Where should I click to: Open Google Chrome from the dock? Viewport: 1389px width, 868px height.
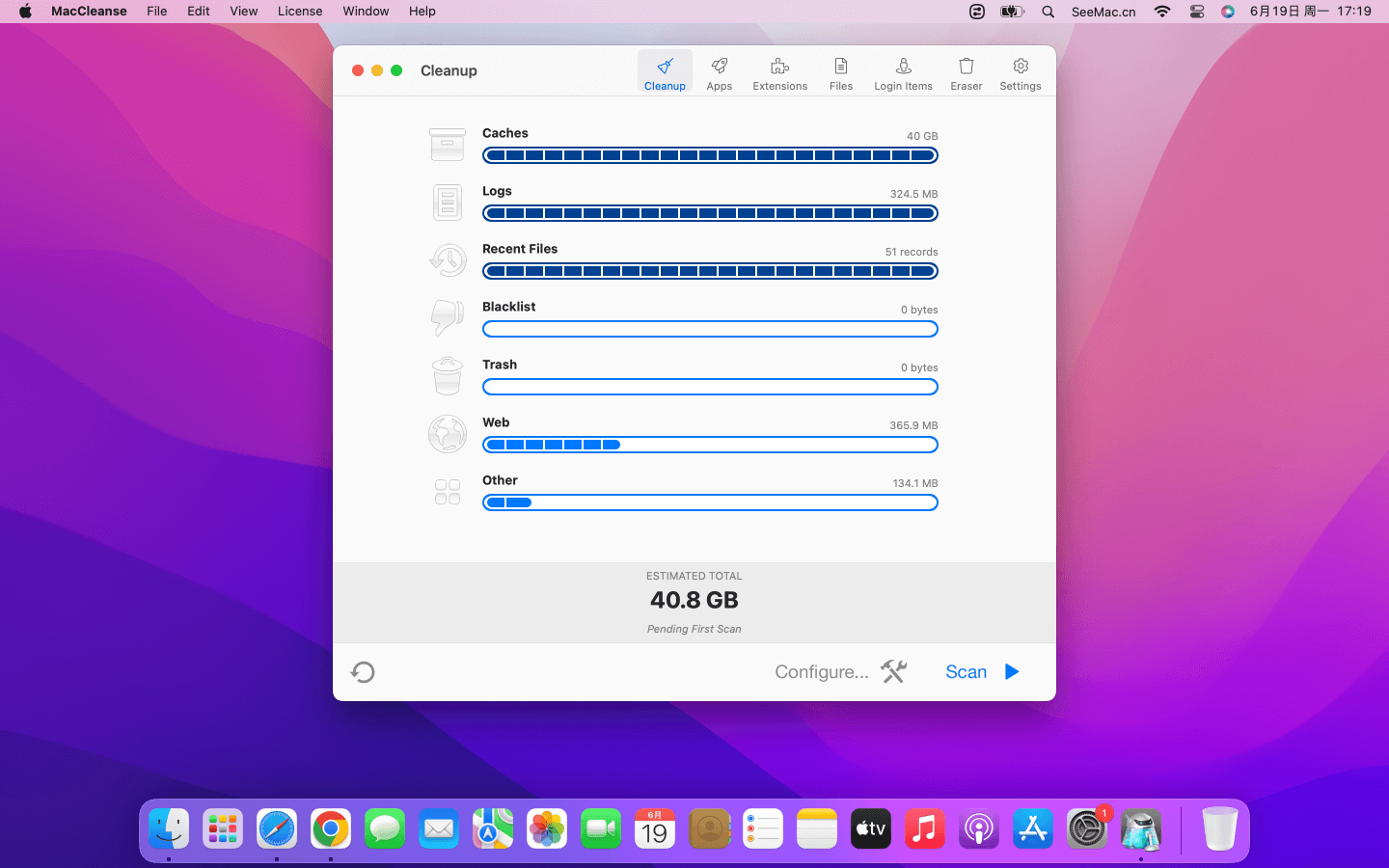click(331, 828)
